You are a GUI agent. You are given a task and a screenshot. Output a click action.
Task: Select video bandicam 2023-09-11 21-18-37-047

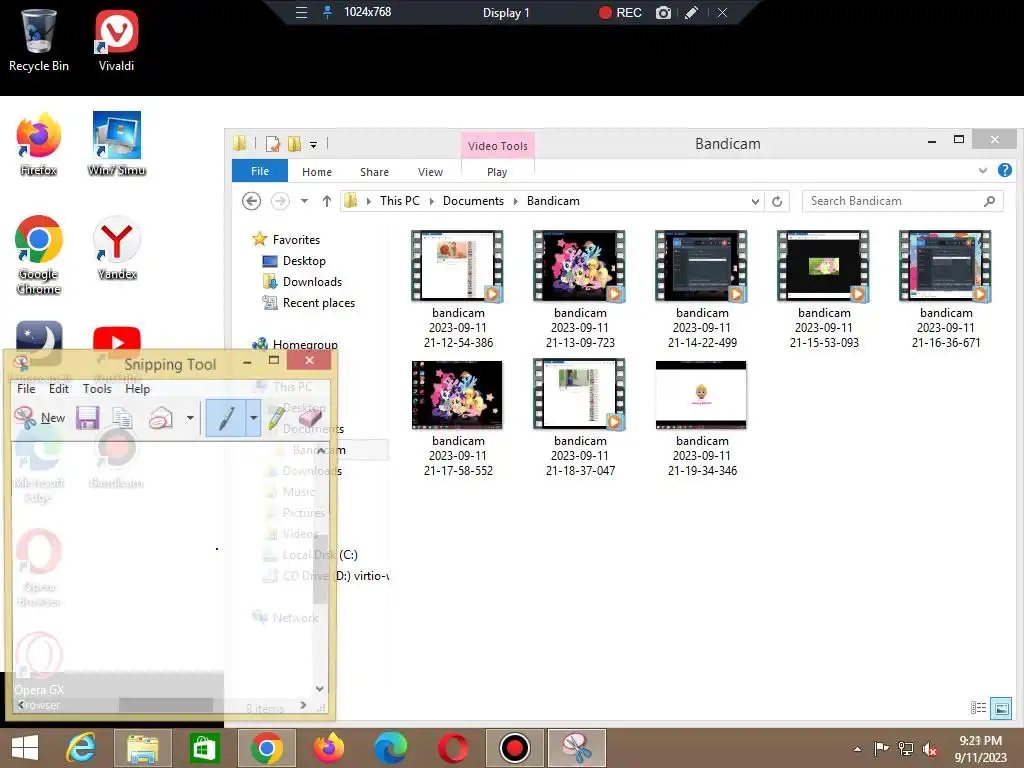click(580, 418)
